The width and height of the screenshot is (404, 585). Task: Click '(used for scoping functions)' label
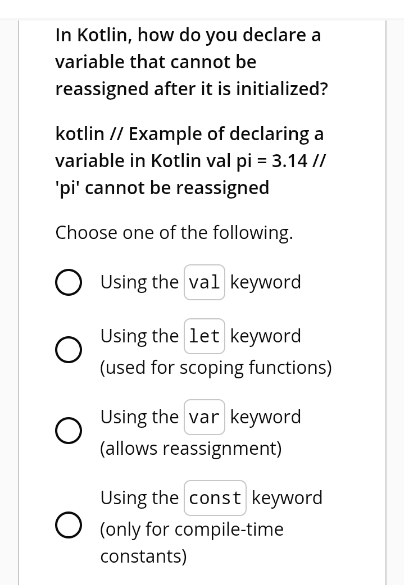[216, 367]
